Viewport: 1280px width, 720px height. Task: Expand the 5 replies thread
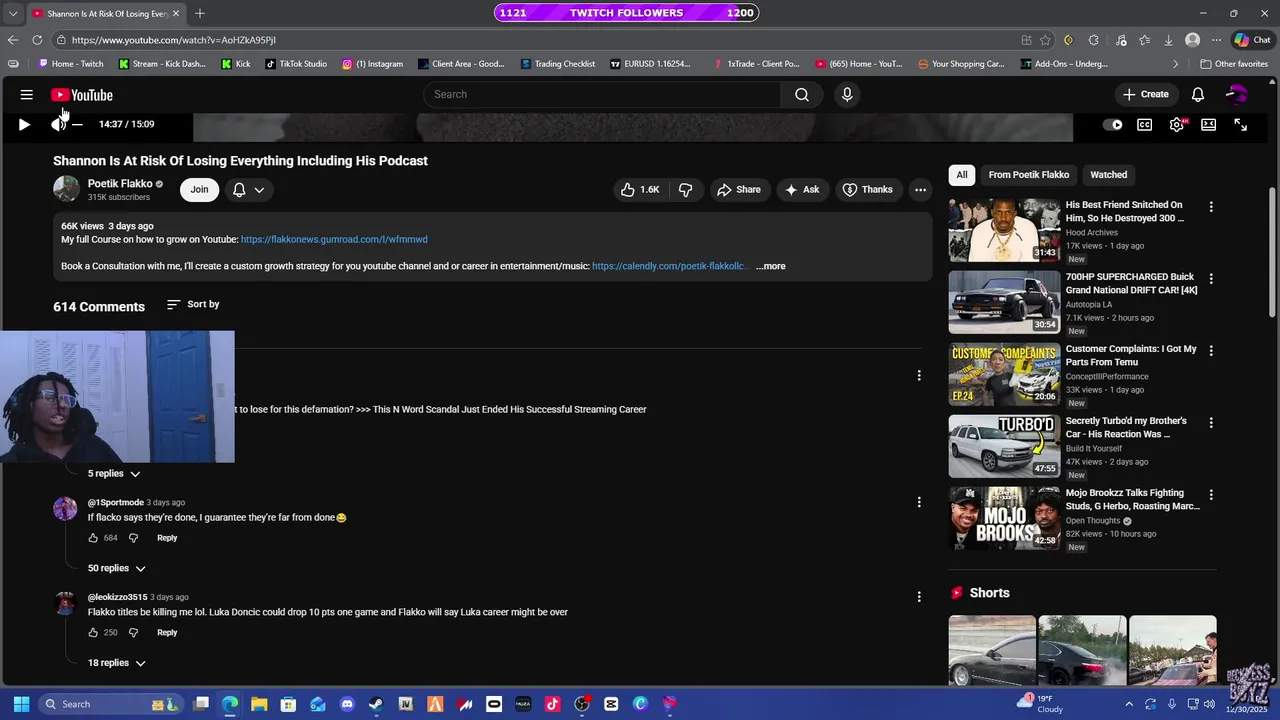click(114, 474)
